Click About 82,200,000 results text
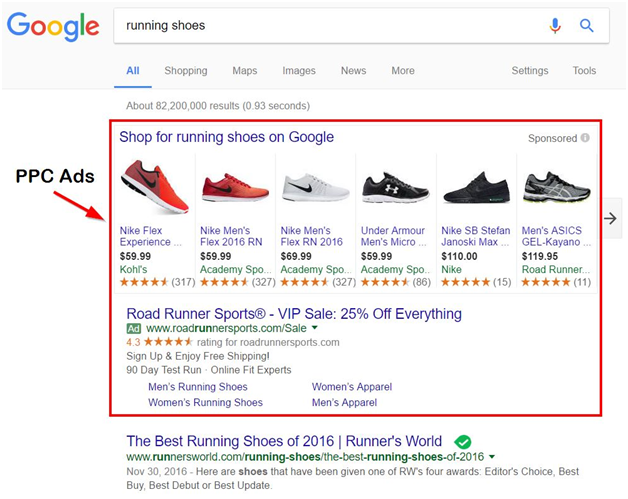This screenshot has width=628, height=499. pos(218,106)
